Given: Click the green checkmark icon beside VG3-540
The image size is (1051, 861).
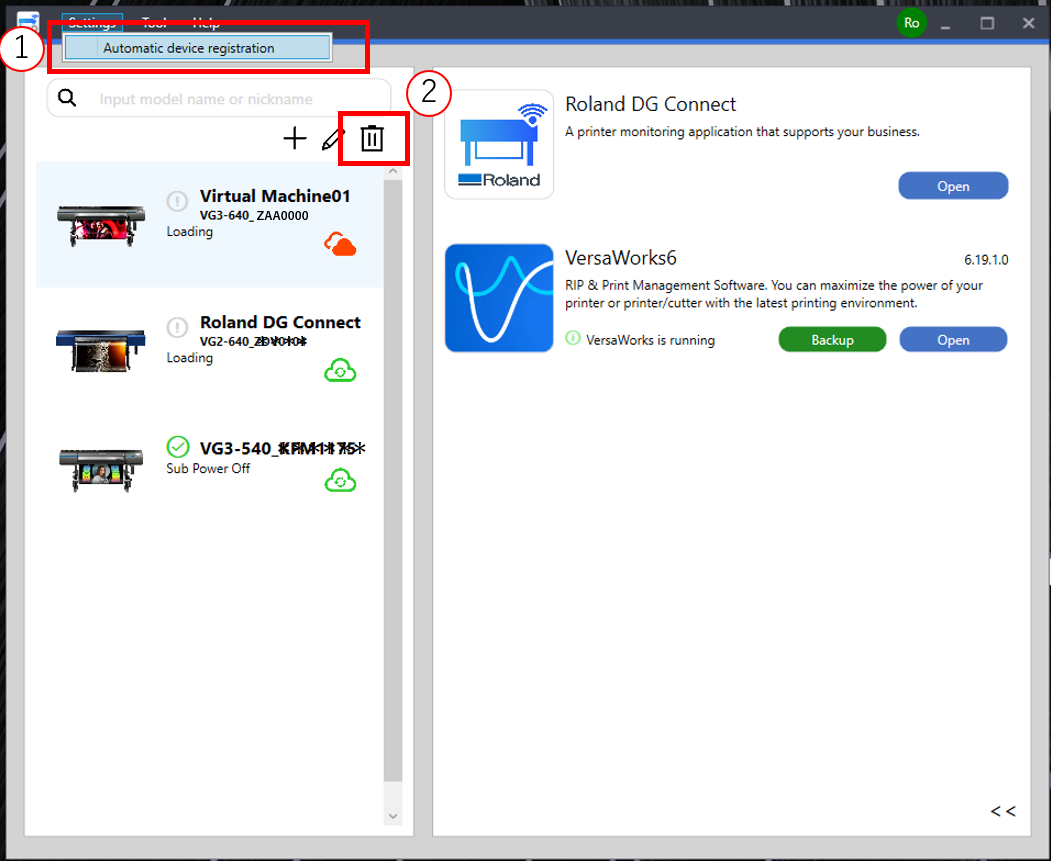Looking at the screenshot, I should (x=178, y=446).
